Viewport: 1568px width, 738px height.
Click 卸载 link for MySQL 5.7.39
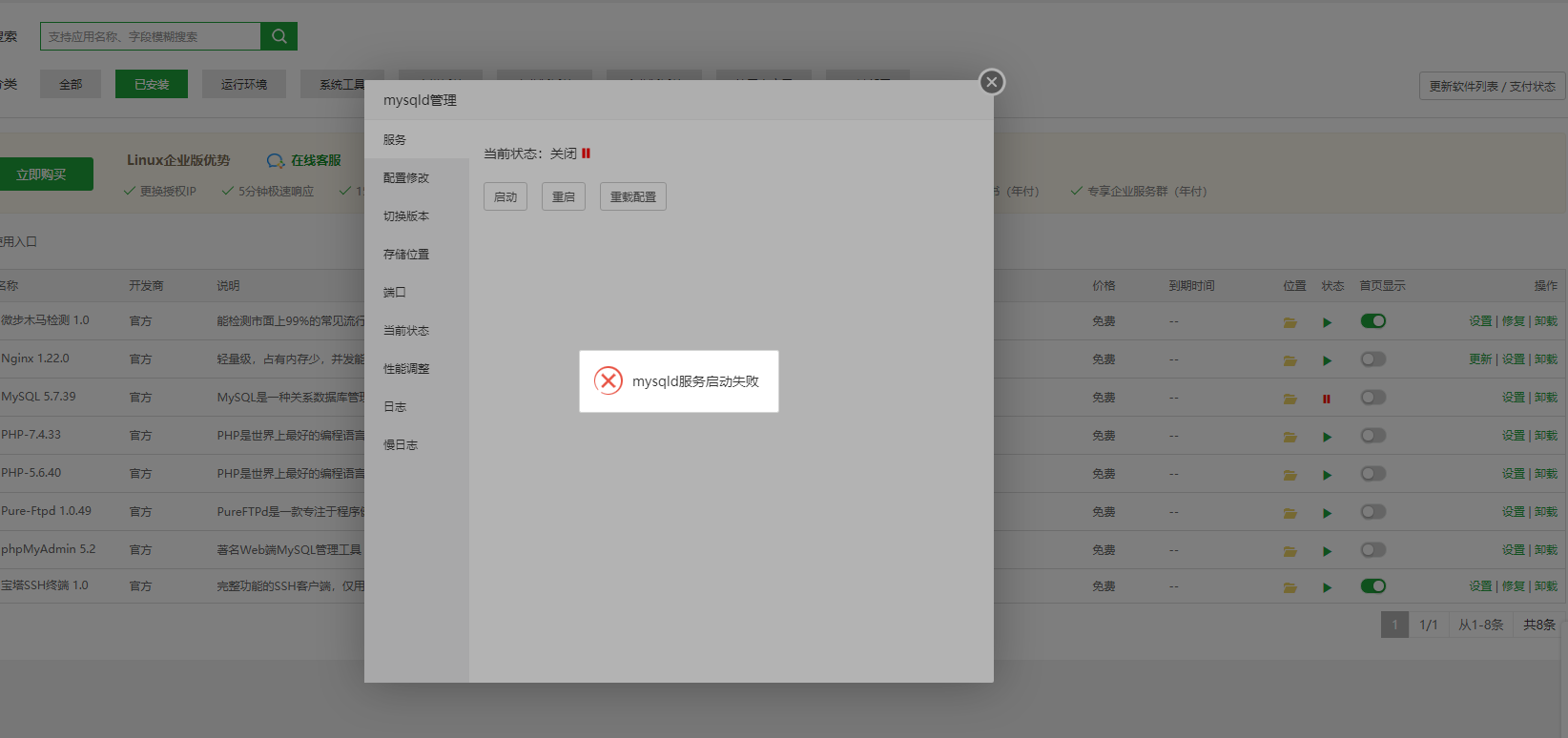point(1546,398)
